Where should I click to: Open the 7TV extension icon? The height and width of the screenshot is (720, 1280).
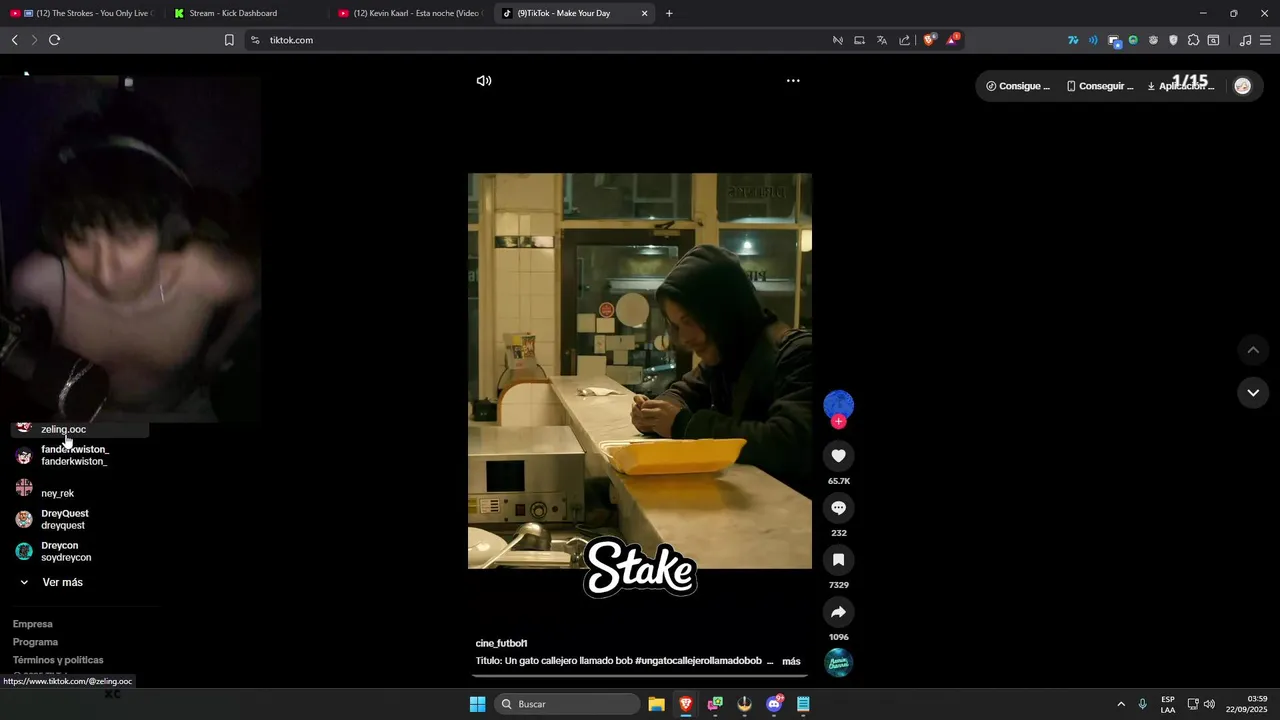tap(1073, 40)
